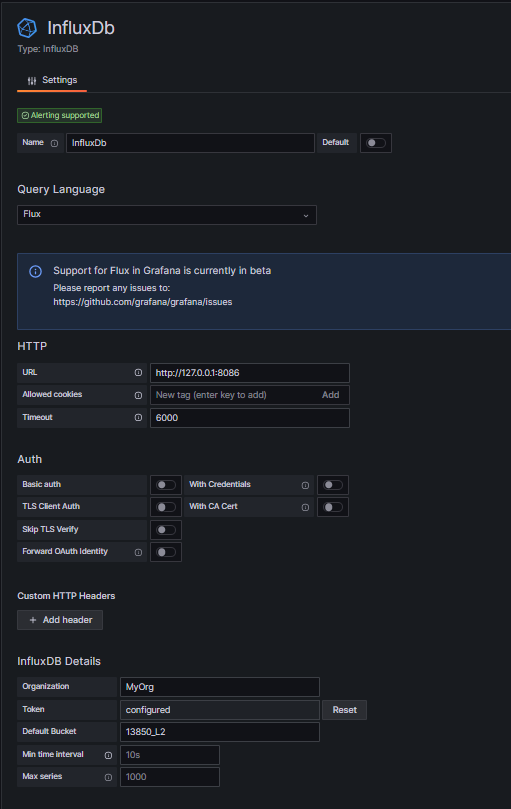Click the Max series input
The image size is (511, 809).
pyautogui.click(x=170, y=777)
